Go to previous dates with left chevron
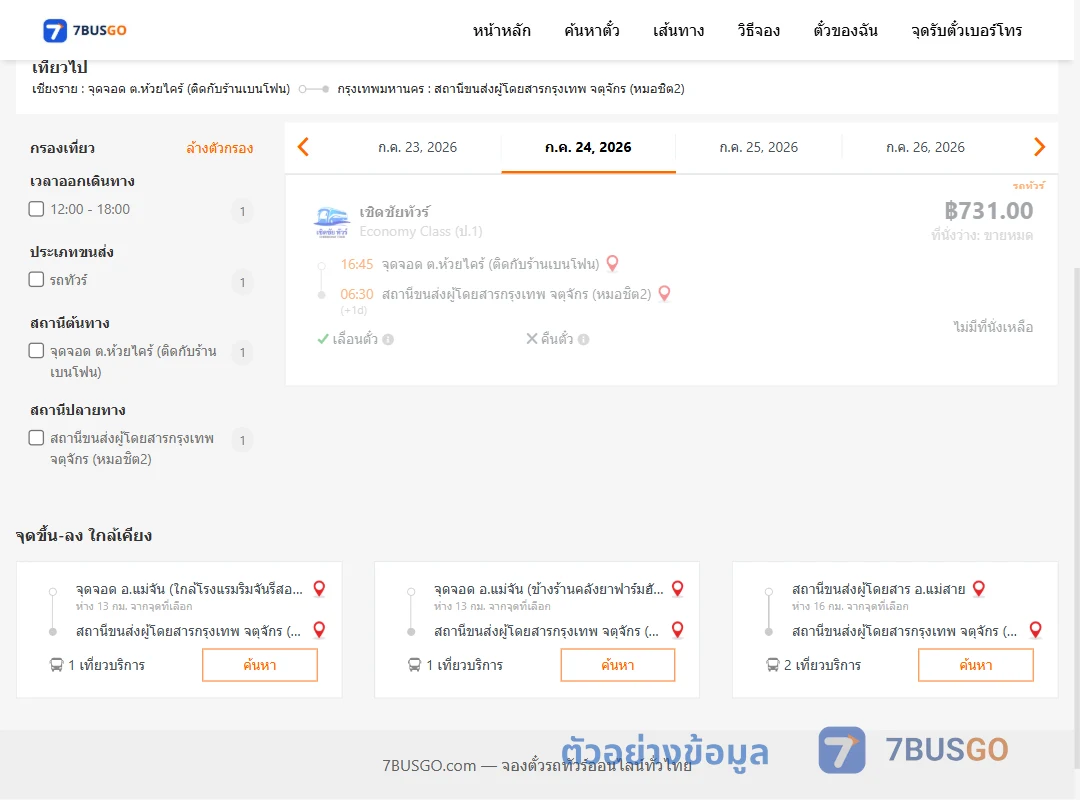1080x800 pixels. tap(303, 147)
